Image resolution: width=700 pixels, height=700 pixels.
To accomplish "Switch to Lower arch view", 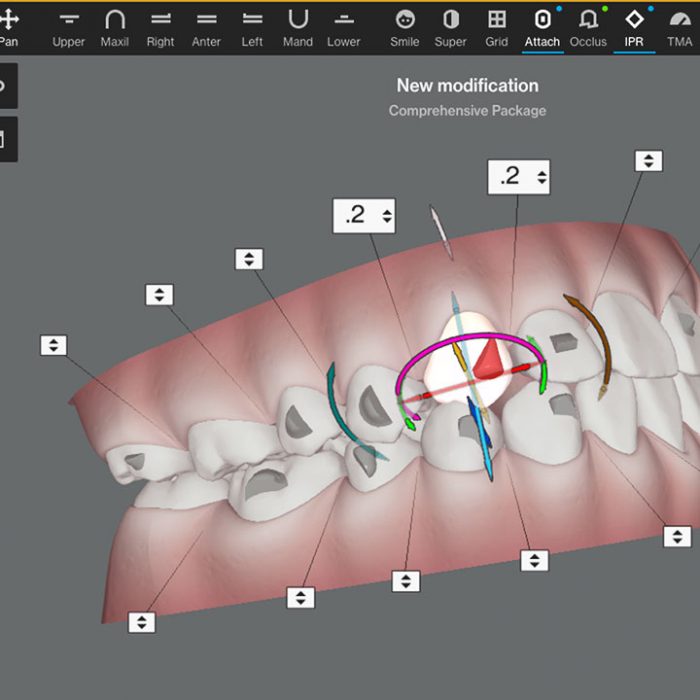I will (344, 29).
